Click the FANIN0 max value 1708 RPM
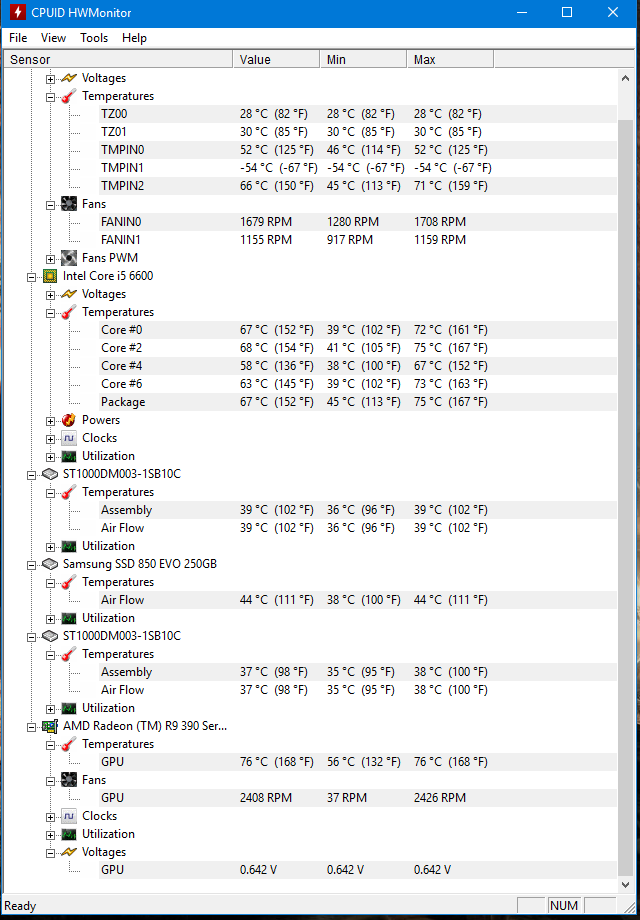The width and height of the screenshot is (640, 920). click(440, 222)
